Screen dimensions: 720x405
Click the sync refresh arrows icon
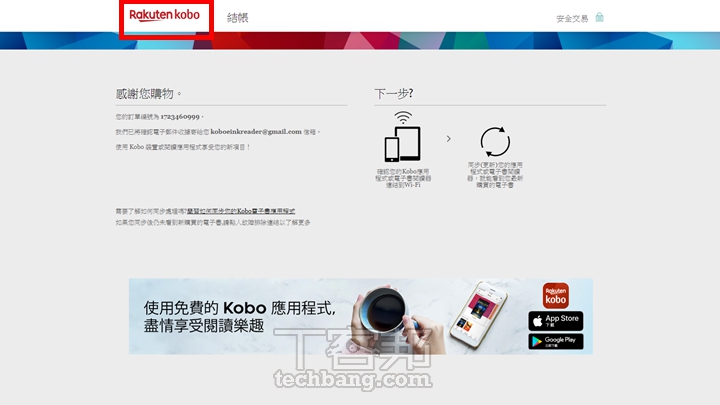(x=495, y=141)
